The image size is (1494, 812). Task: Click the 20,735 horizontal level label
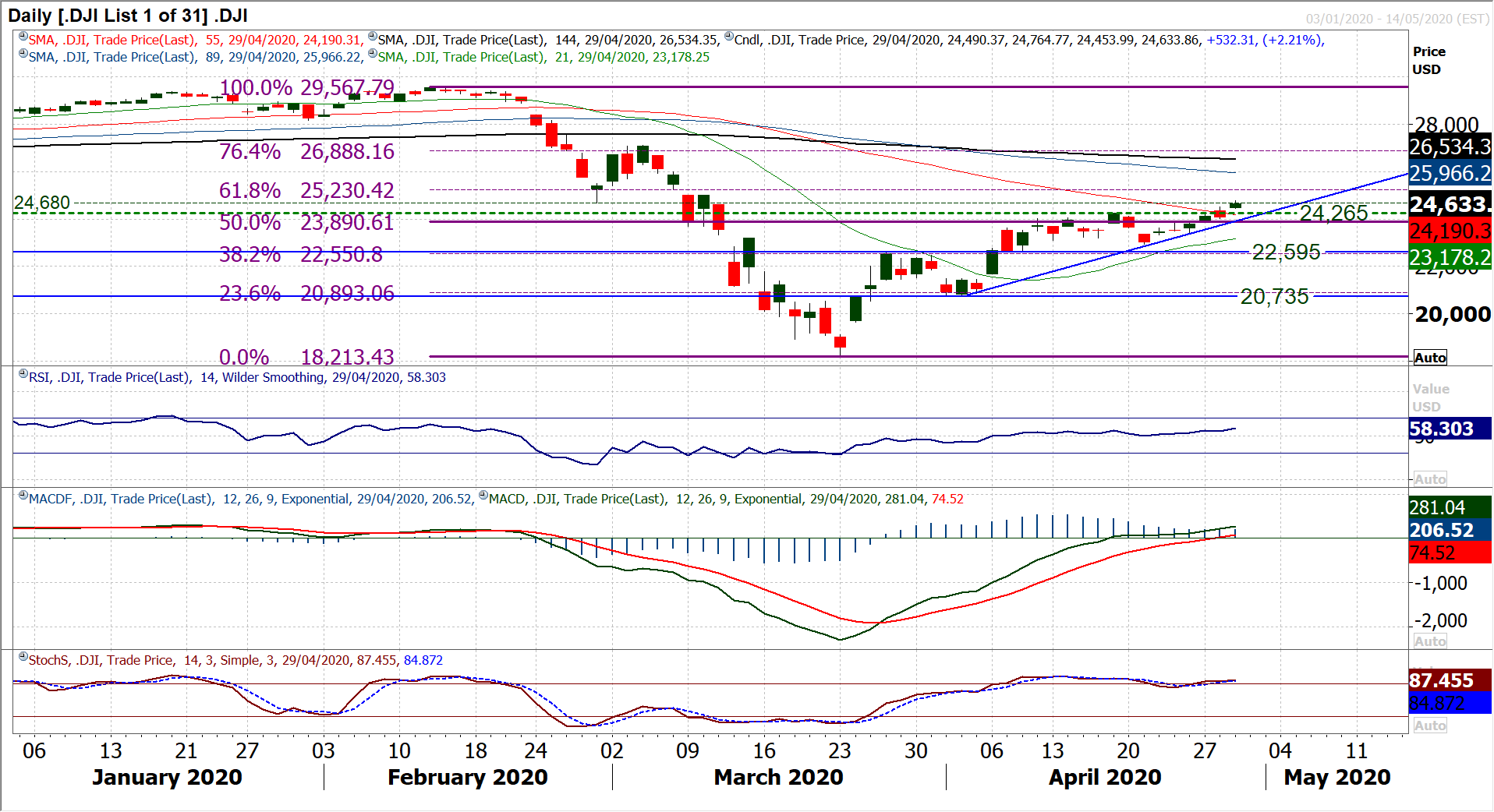click(x=1275, y=296)
